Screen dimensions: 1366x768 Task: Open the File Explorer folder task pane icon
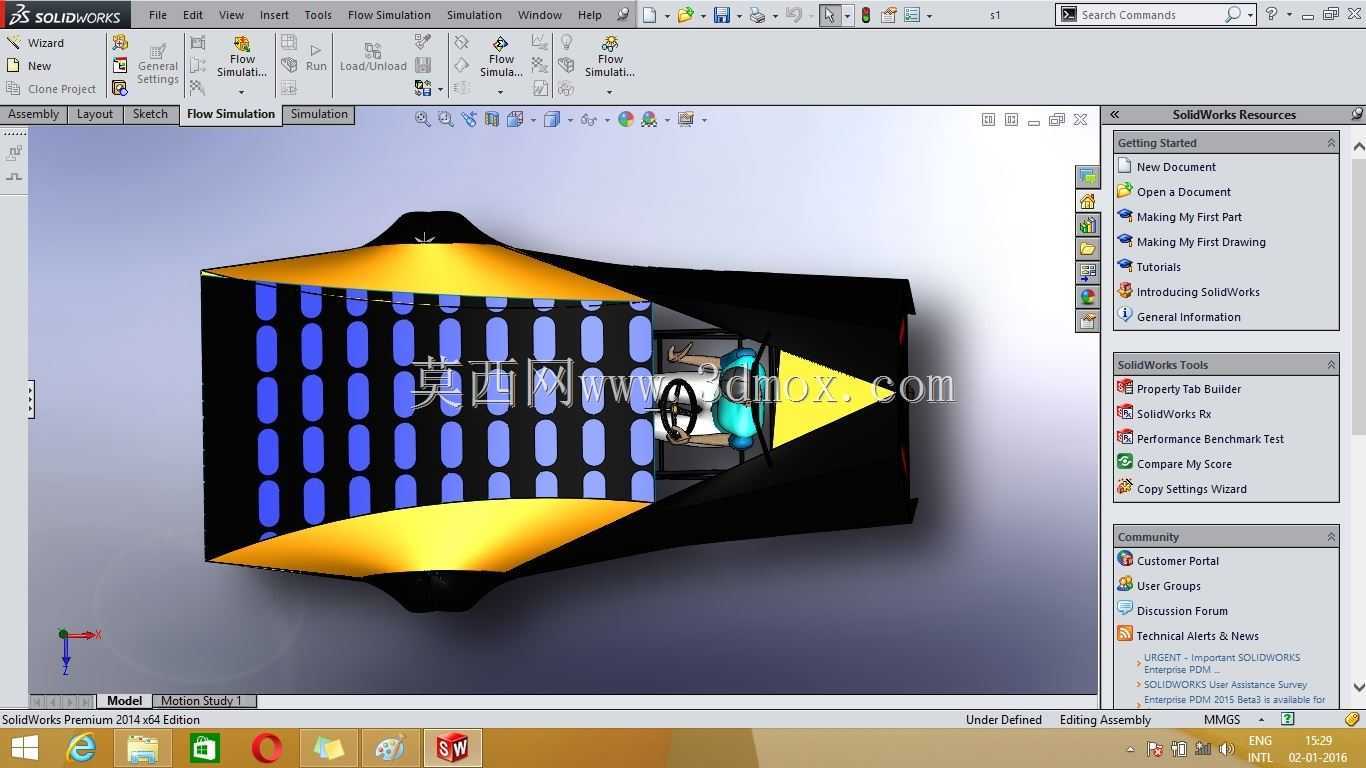point(1087,249)
